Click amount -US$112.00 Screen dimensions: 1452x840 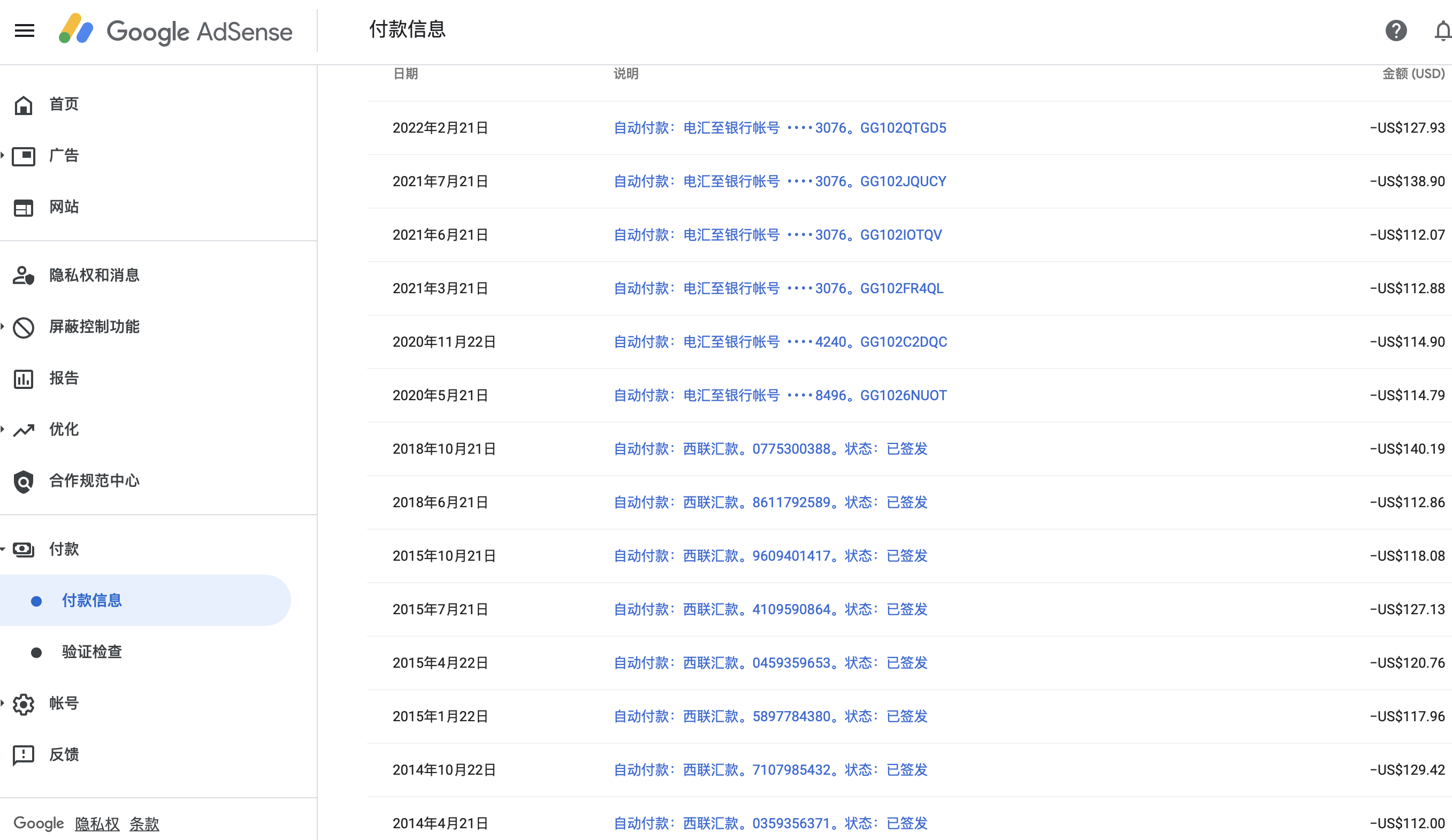pyautogui.click(x=1407, y=824)
